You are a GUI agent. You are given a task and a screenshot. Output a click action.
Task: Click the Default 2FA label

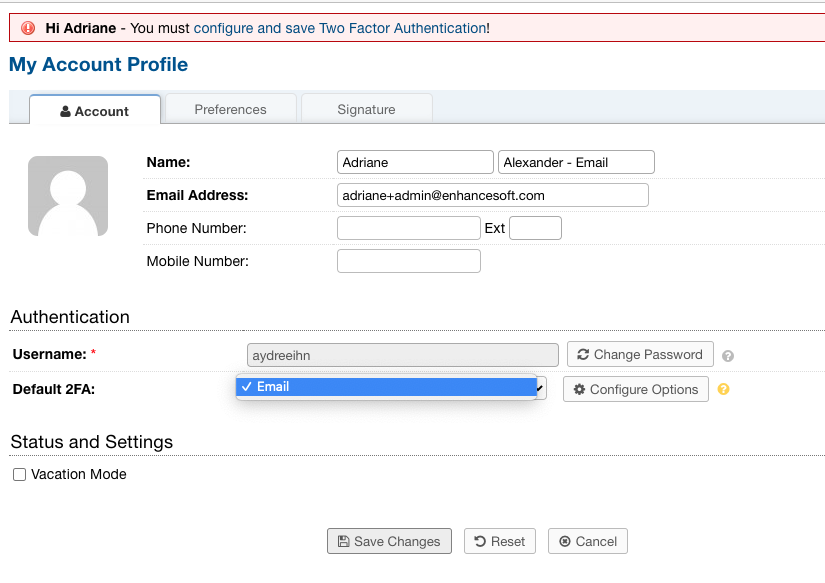[54, 389]
